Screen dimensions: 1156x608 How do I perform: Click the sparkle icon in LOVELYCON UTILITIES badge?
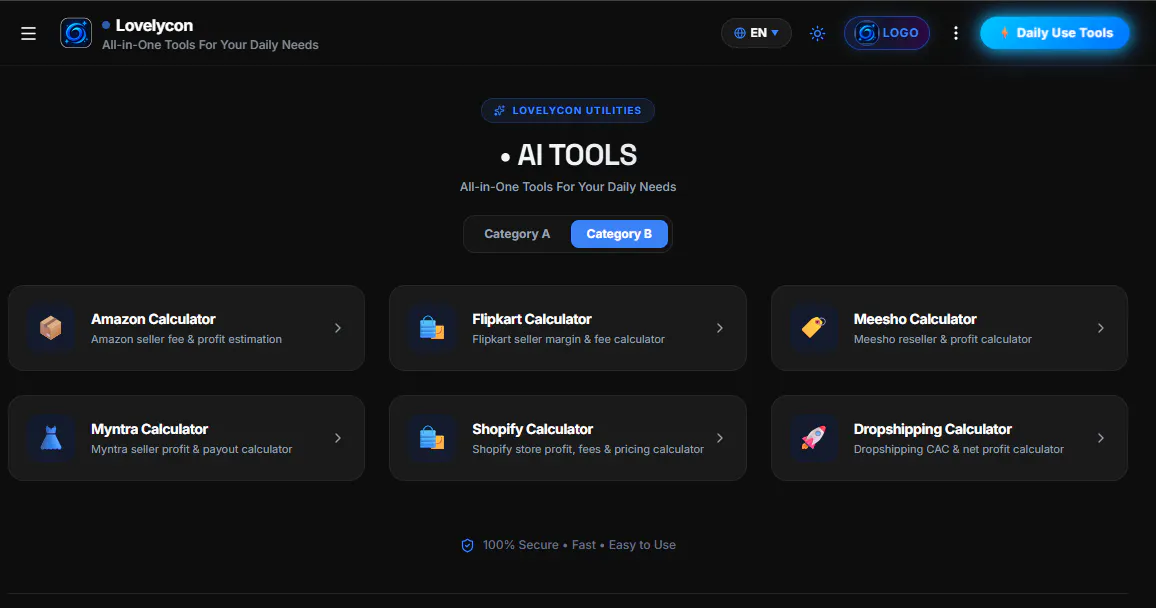[500, 111]
